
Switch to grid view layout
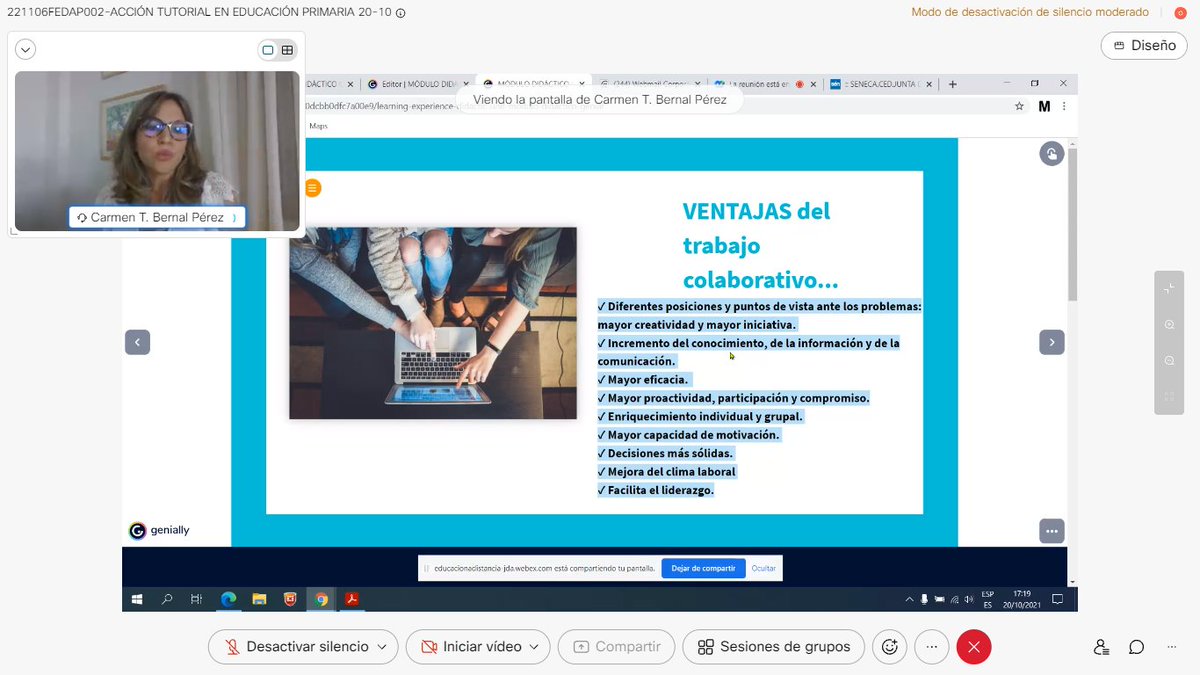(287, 50)
